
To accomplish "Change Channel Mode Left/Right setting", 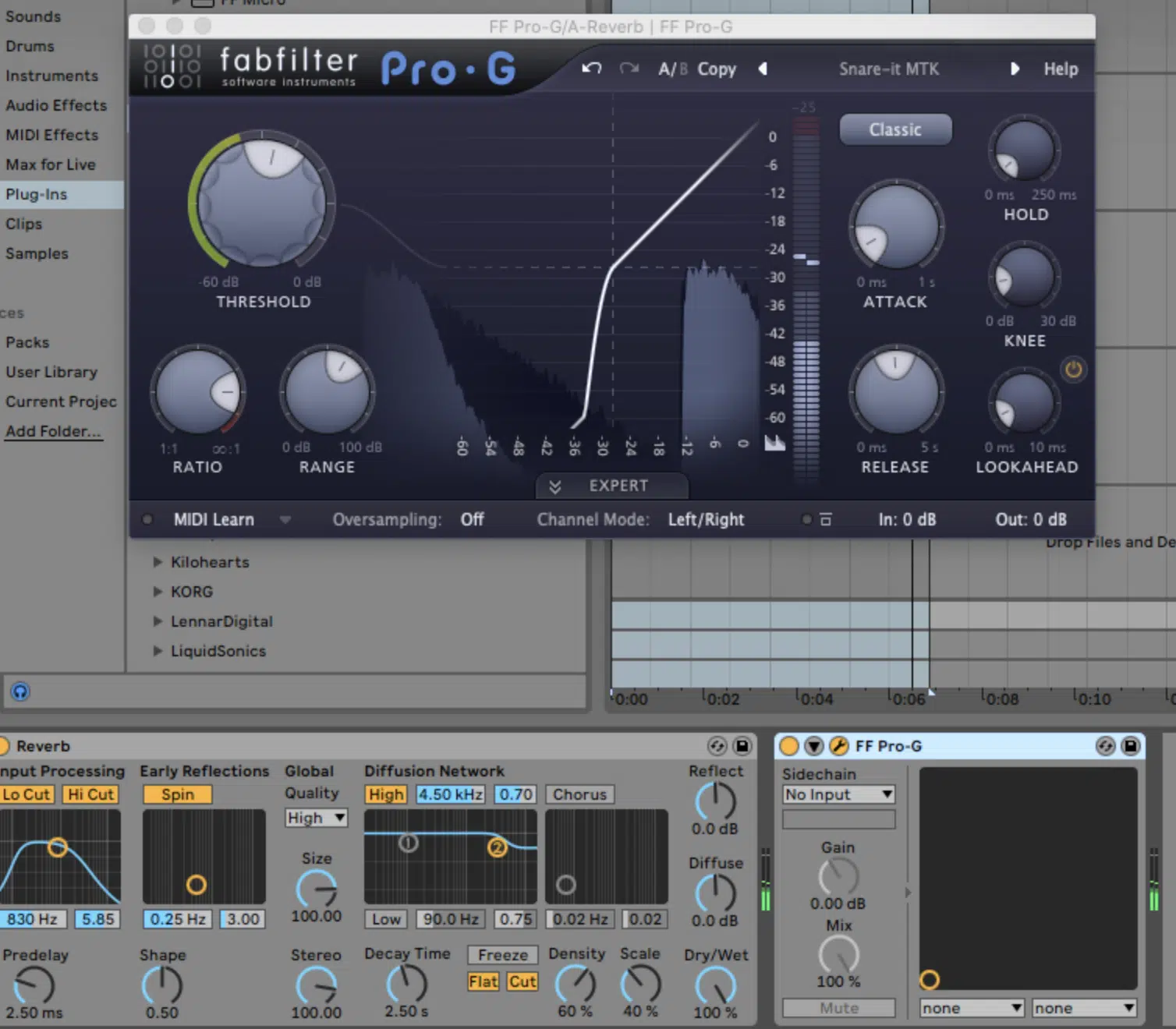I will (706, 520).
